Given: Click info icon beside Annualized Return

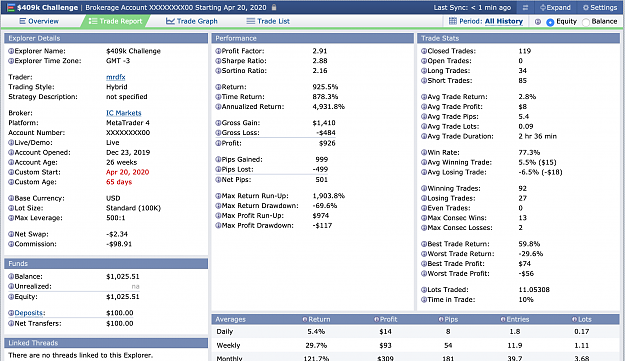Looking at the screenshot, I should click(218, 107).
